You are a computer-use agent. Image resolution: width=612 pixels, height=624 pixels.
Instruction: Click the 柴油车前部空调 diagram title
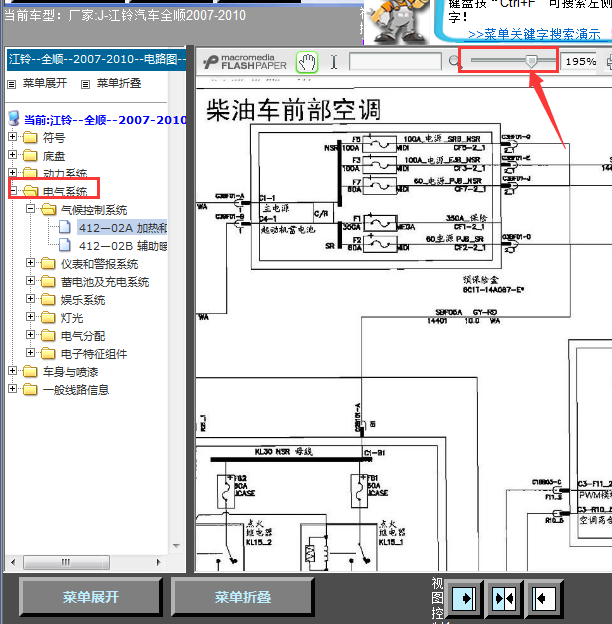[x=294, y=109]
